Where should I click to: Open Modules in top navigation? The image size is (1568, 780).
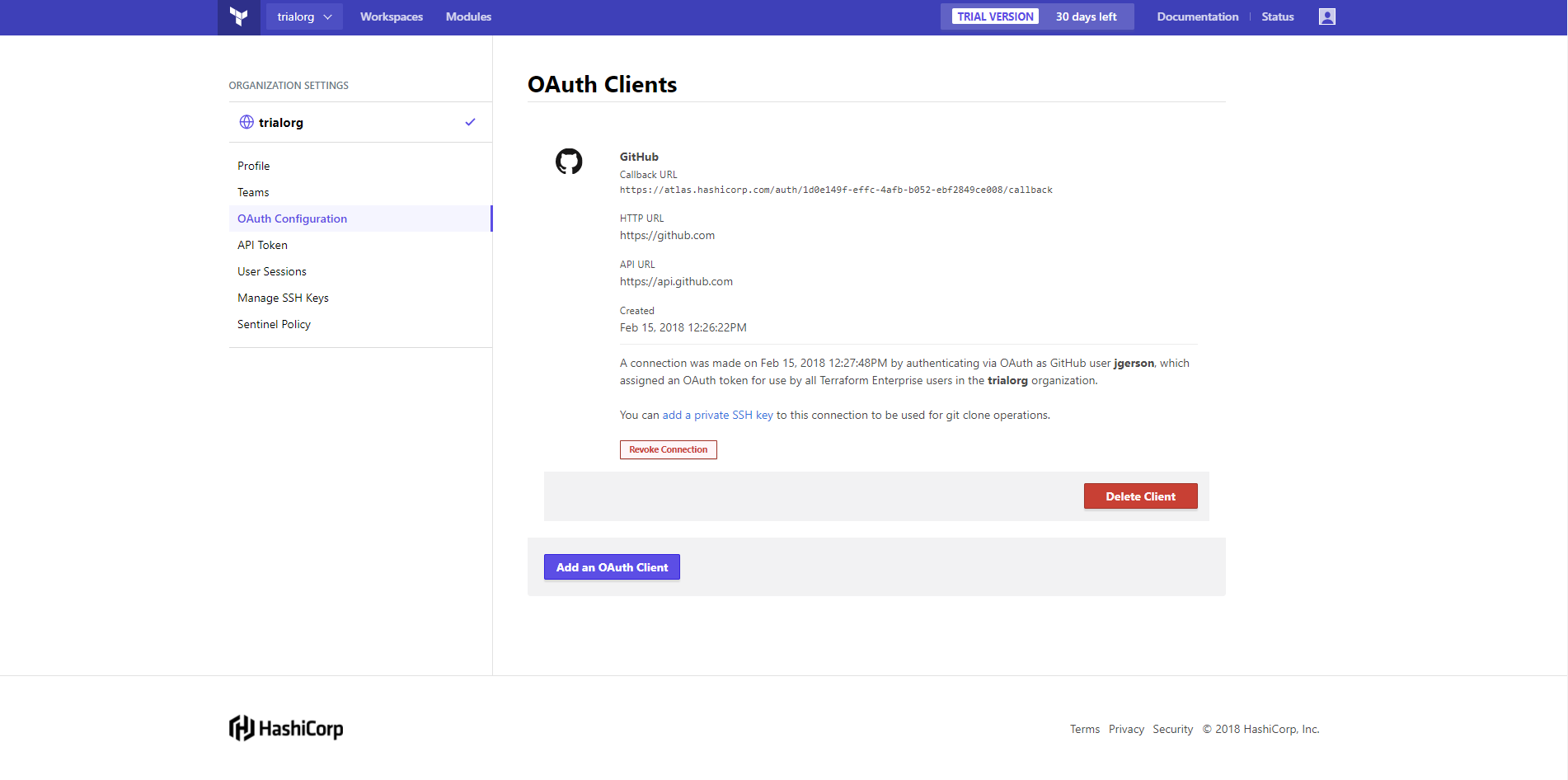click(x=468, y=16)
